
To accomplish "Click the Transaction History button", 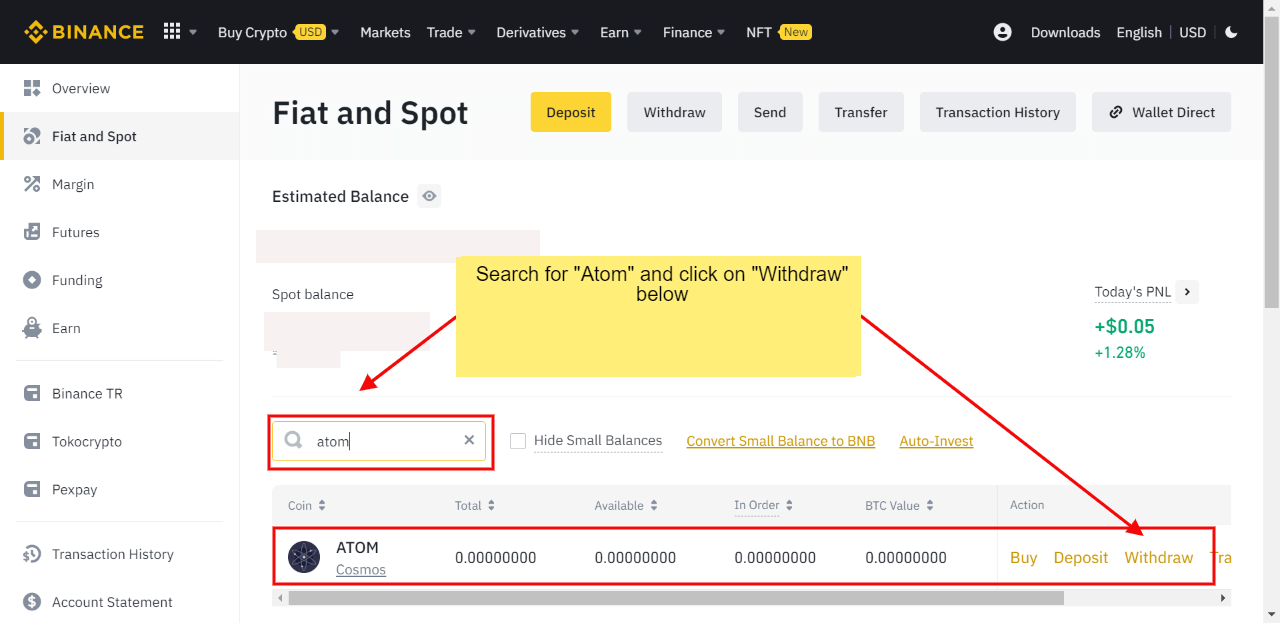I will (998, 112).
